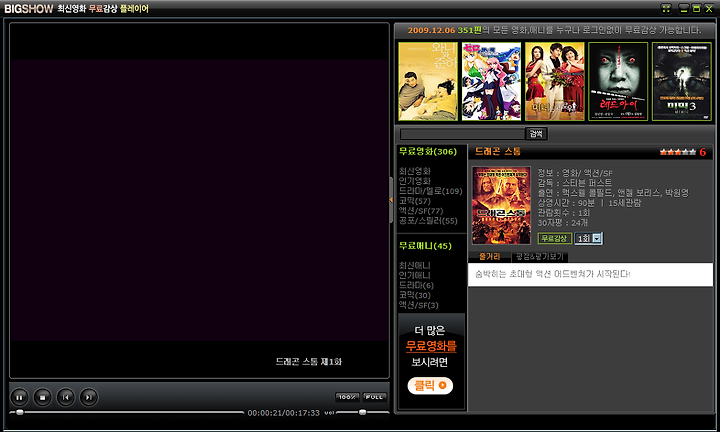The image size is (720, 432).
Task: Open the 1회 episode dropdown
Action: tap(589, 238)
